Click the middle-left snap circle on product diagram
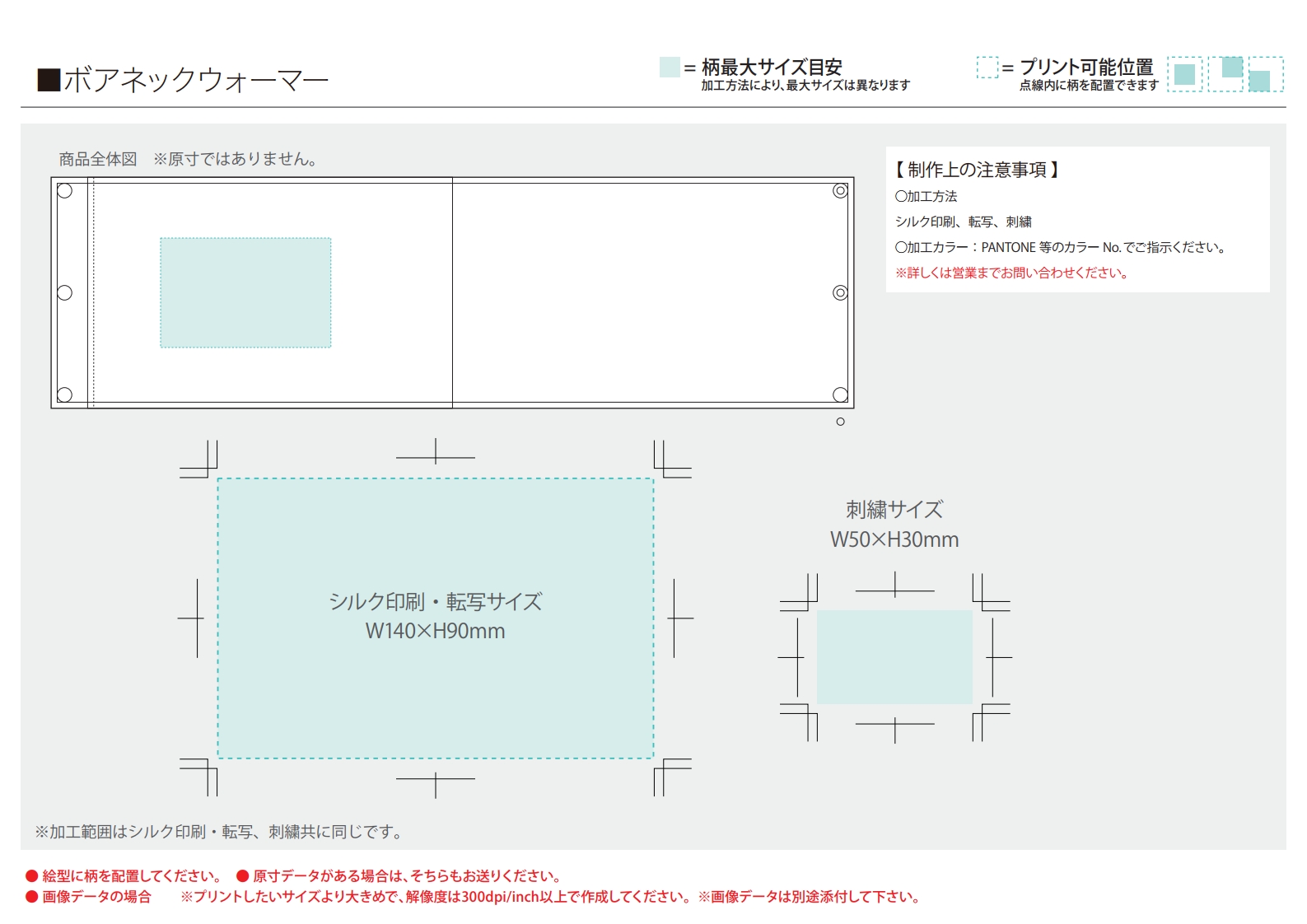Viewport: 1307px width, 924px height. click(x=65, y=292)
